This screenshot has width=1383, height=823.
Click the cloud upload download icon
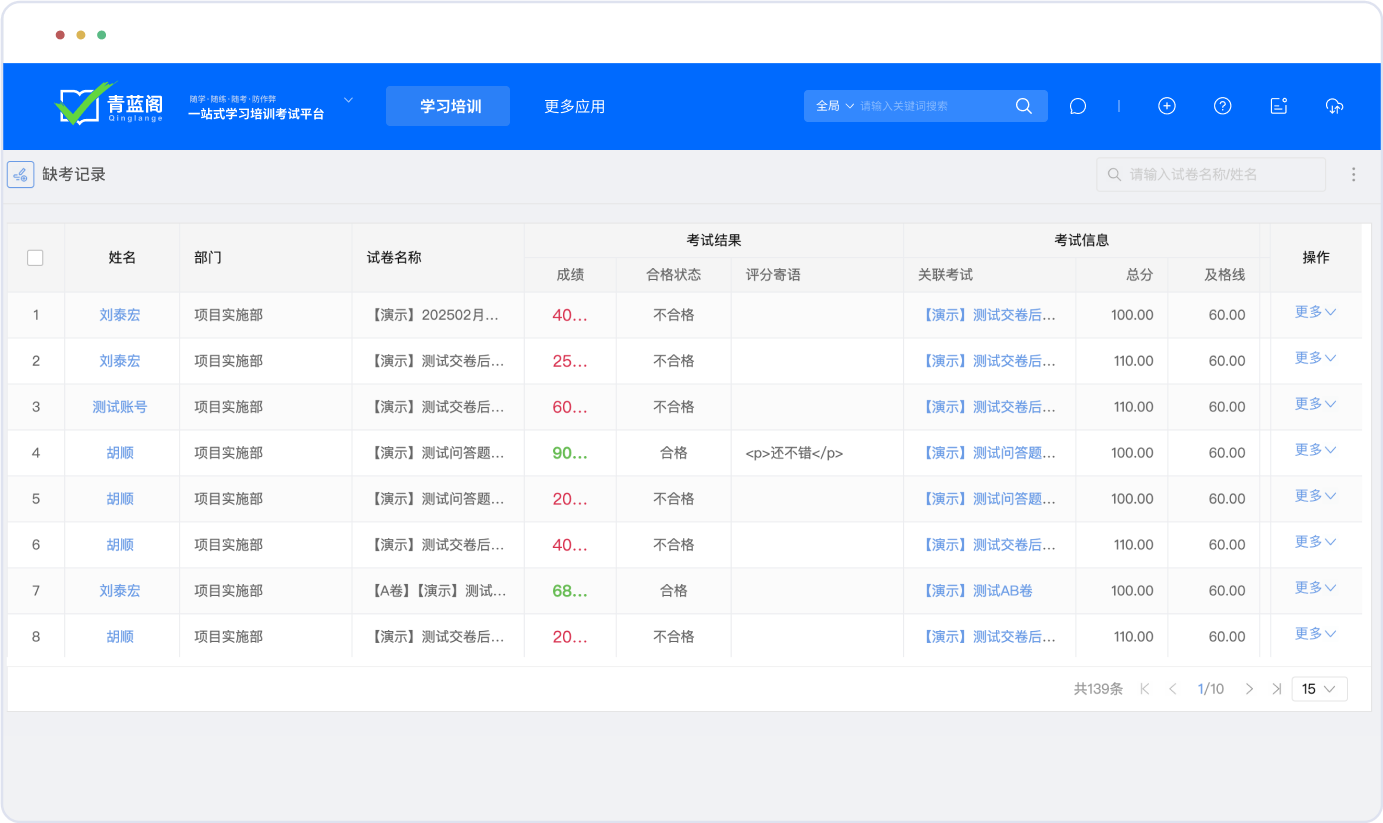[x=1334, y=106]
